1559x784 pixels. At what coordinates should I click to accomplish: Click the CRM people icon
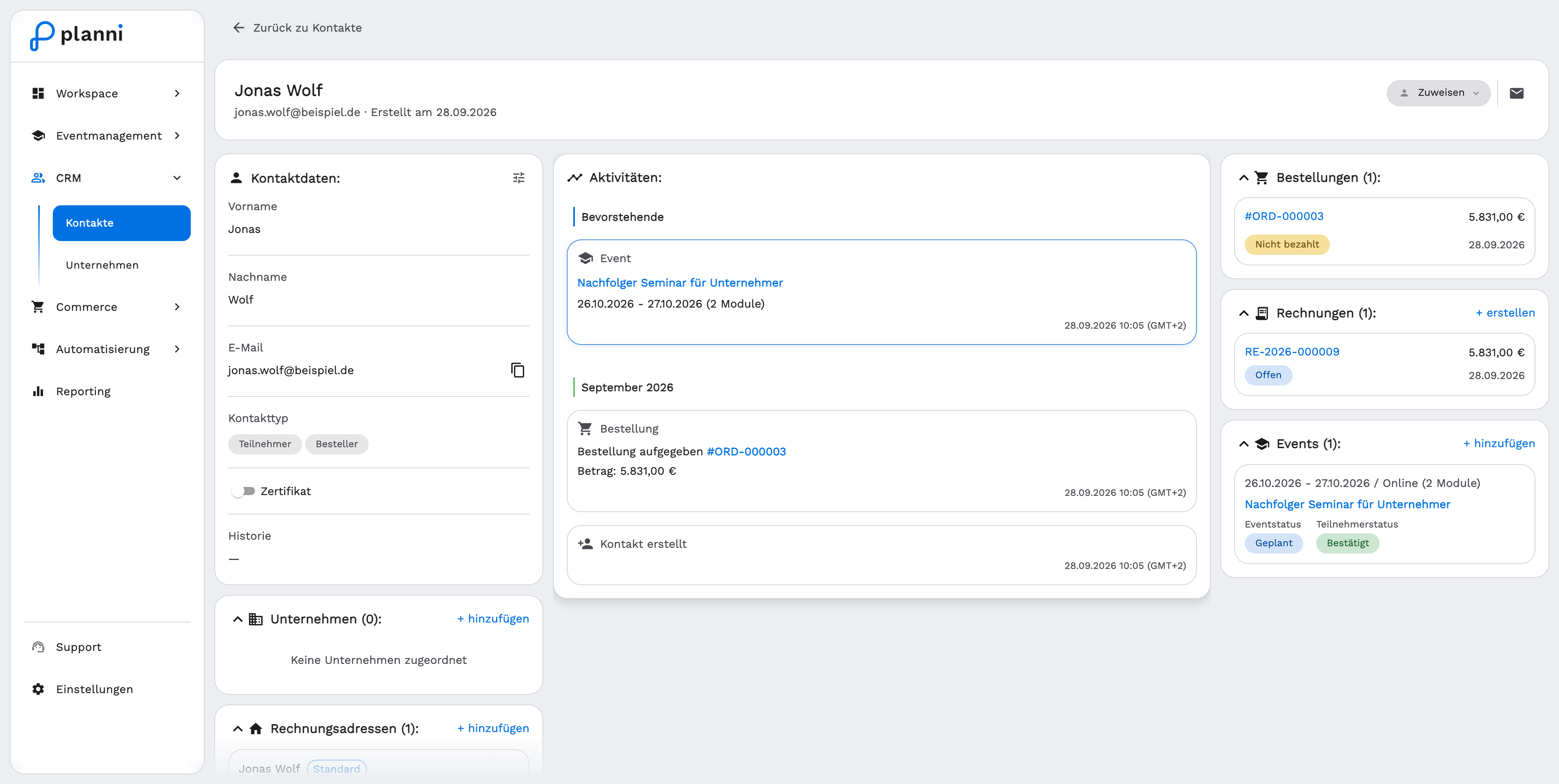pos(38,178)
